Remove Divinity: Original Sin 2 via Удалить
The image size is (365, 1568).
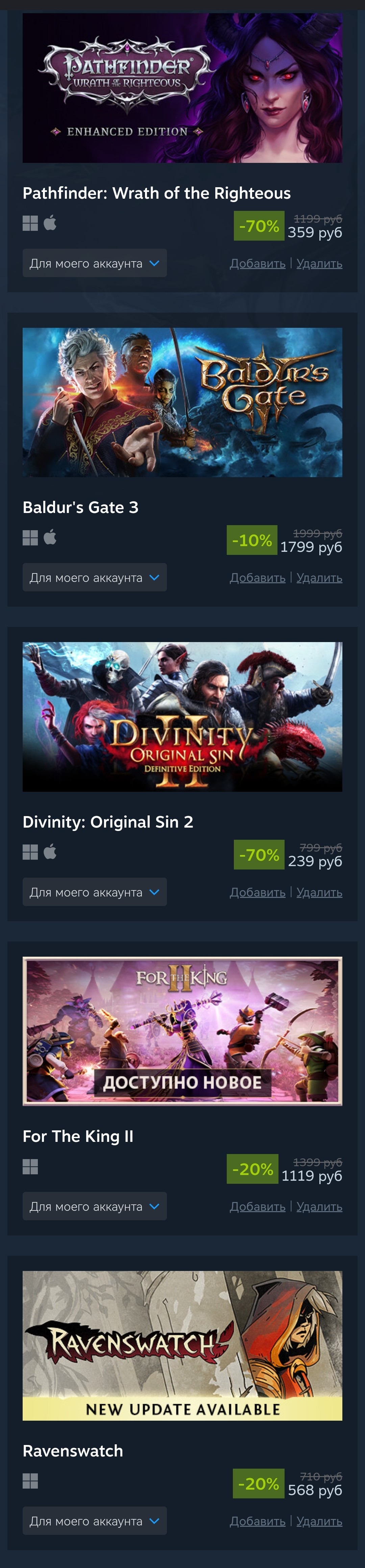pos(319,892)
